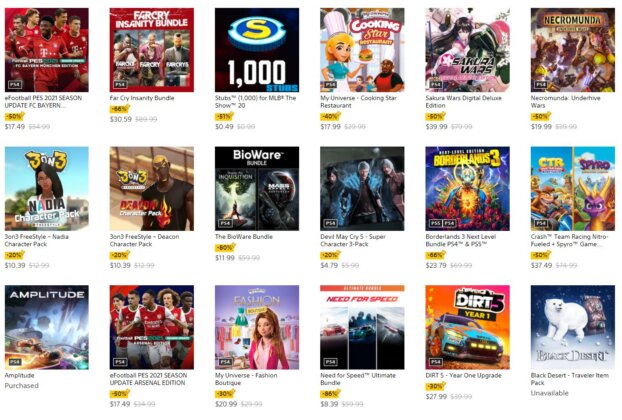The height and width of the screenshot is (420, 622).
Task: Click the DIRT 5 Year One cover
Action: point(468,327)
